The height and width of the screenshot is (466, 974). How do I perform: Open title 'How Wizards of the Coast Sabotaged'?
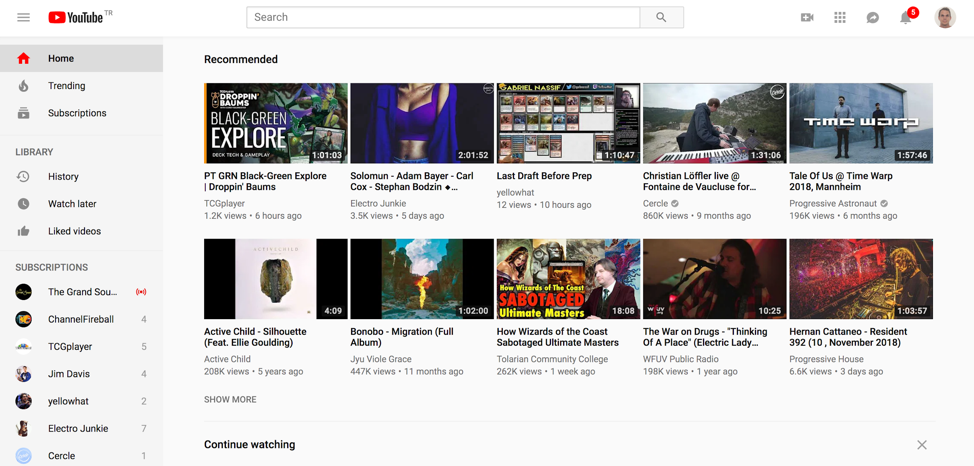click(x=558, y=337)
